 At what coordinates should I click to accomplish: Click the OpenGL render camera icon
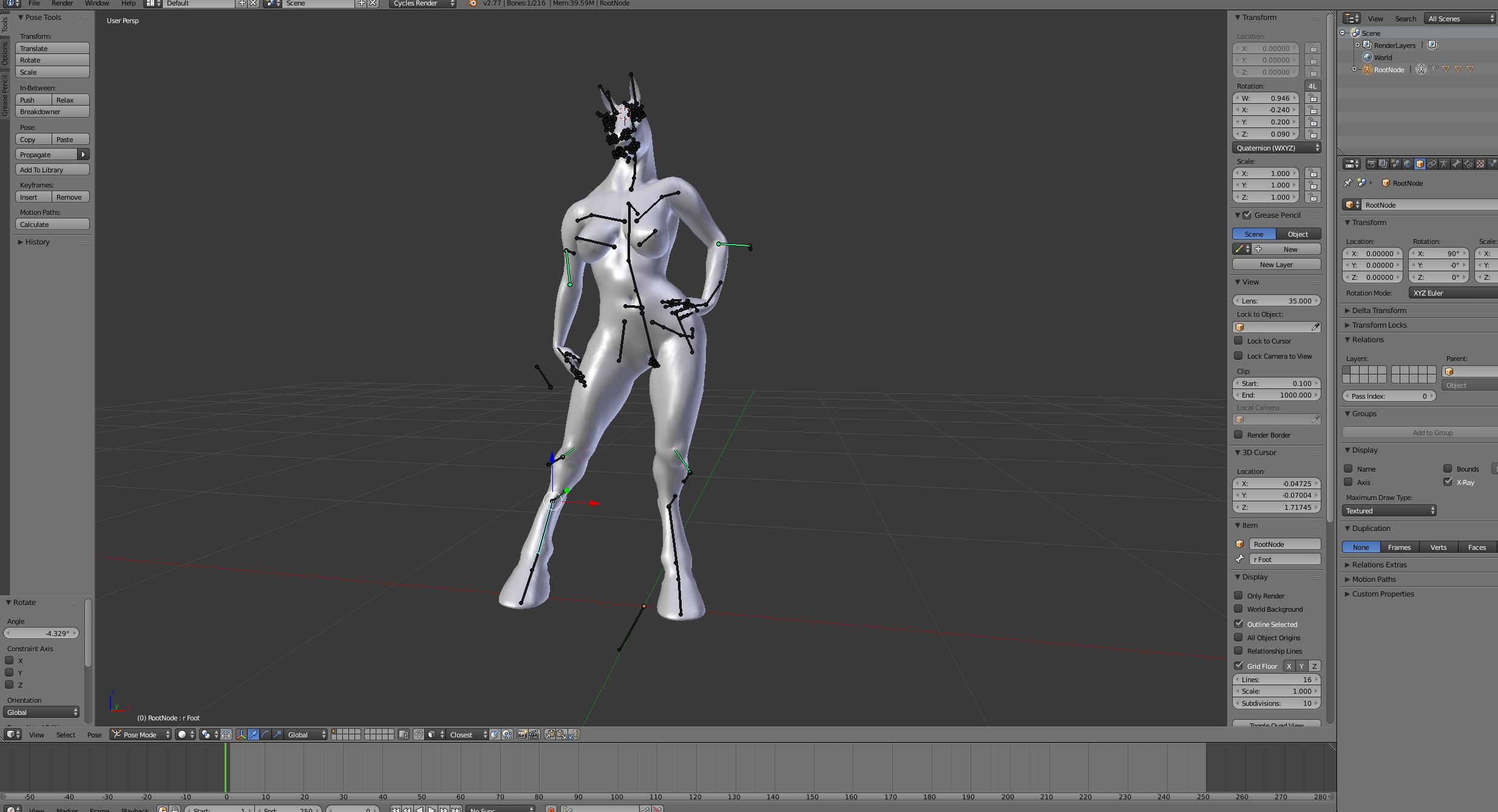click(x=522, y=734)
